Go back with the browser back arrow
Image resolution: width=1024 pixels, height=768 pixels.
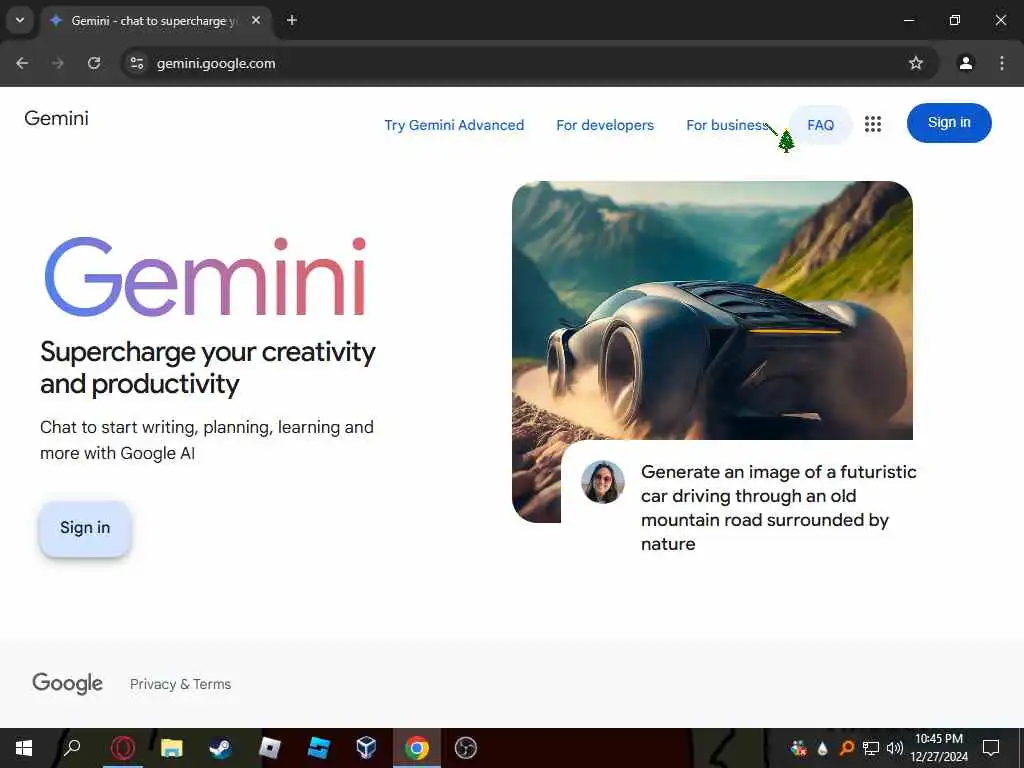[22, 63]
